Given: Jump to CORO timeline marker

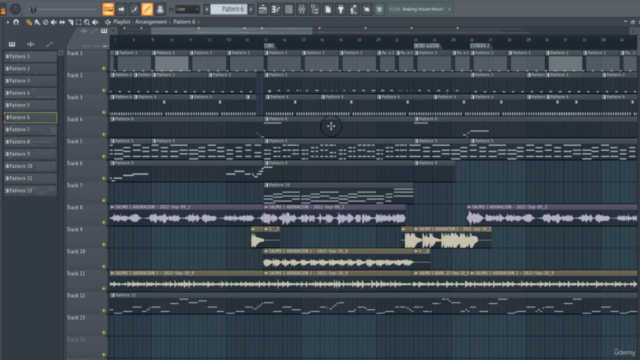Looking at the screenshot, I should point(269,46).
